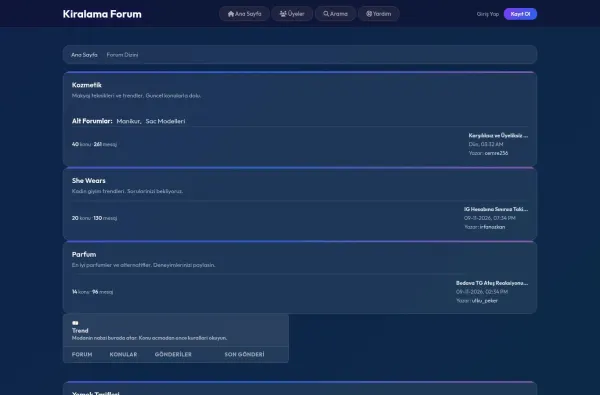600x395 pixels.
Task: Open the Kiralama Forum logo link
Action: [x=102, y=14]
